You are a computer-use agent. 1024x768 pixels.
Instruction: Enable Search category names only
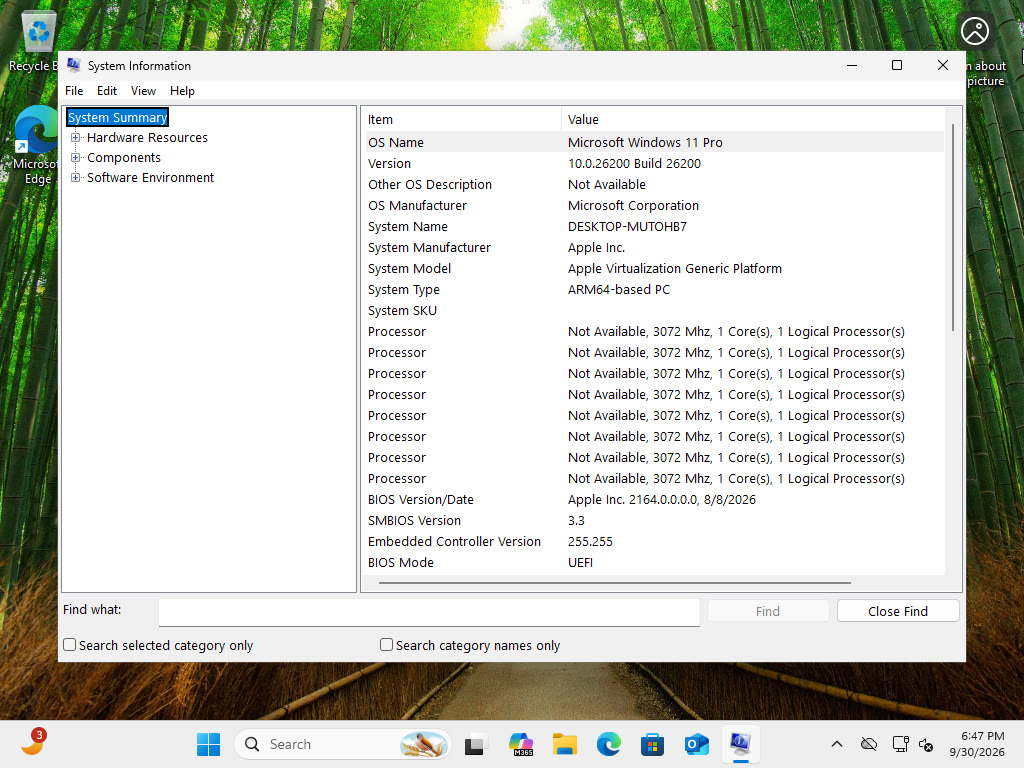pos(387,645)
